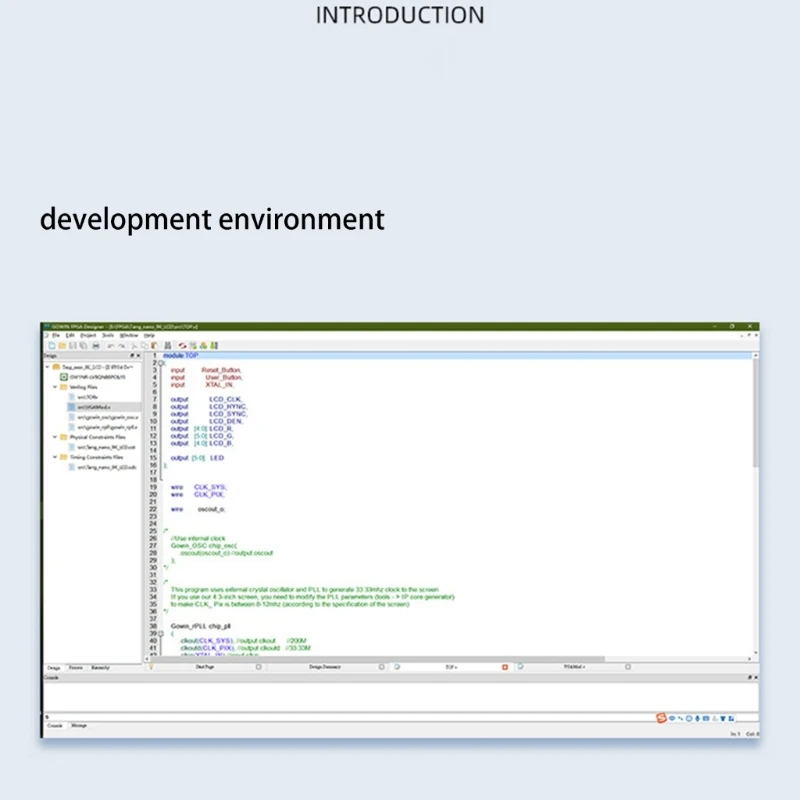Switch to the VGAMod.v editor tab
800x800 pixels.
574,667
